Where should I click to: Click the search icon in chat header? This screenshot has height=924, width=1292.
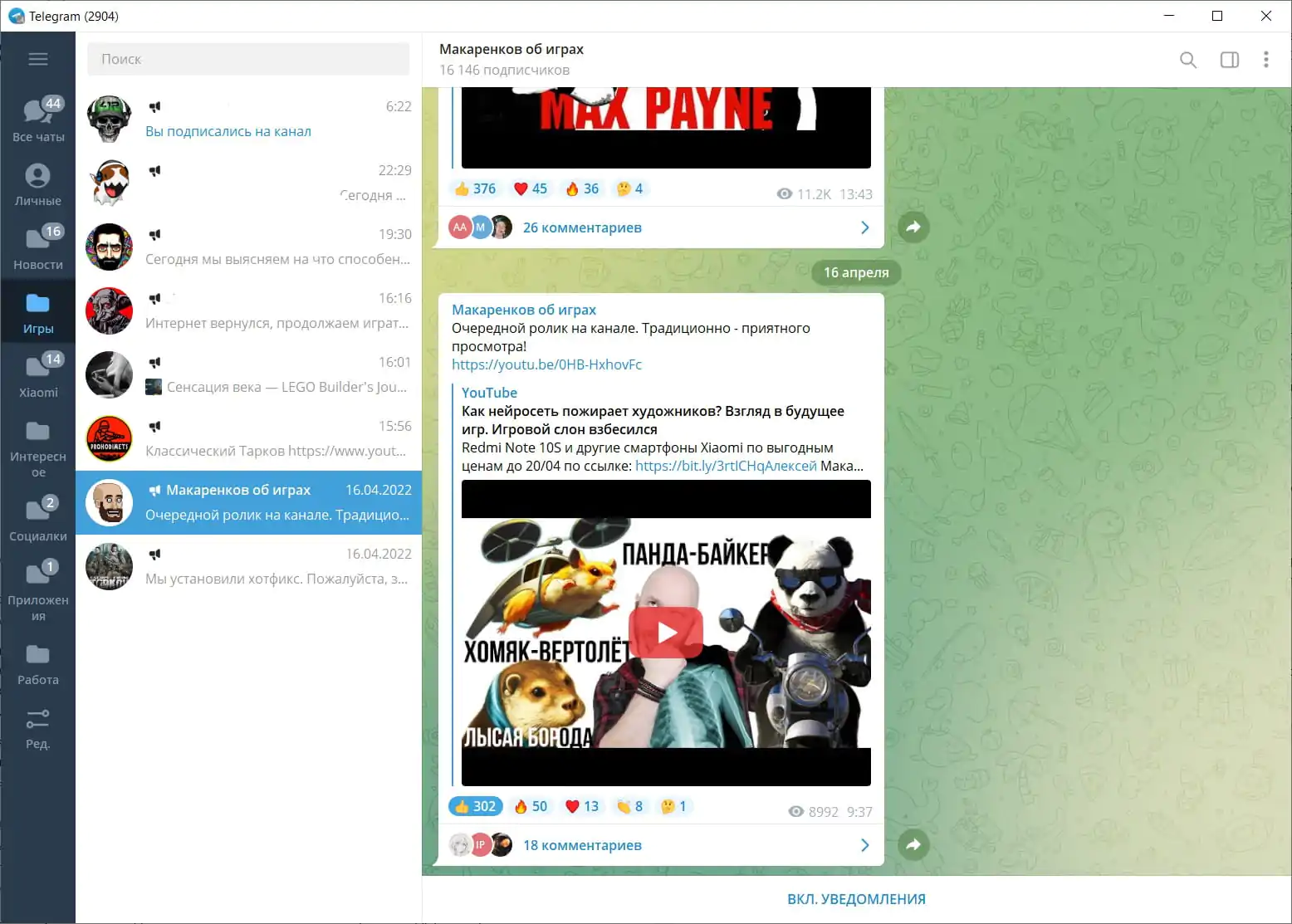[x=1188, y=60]
